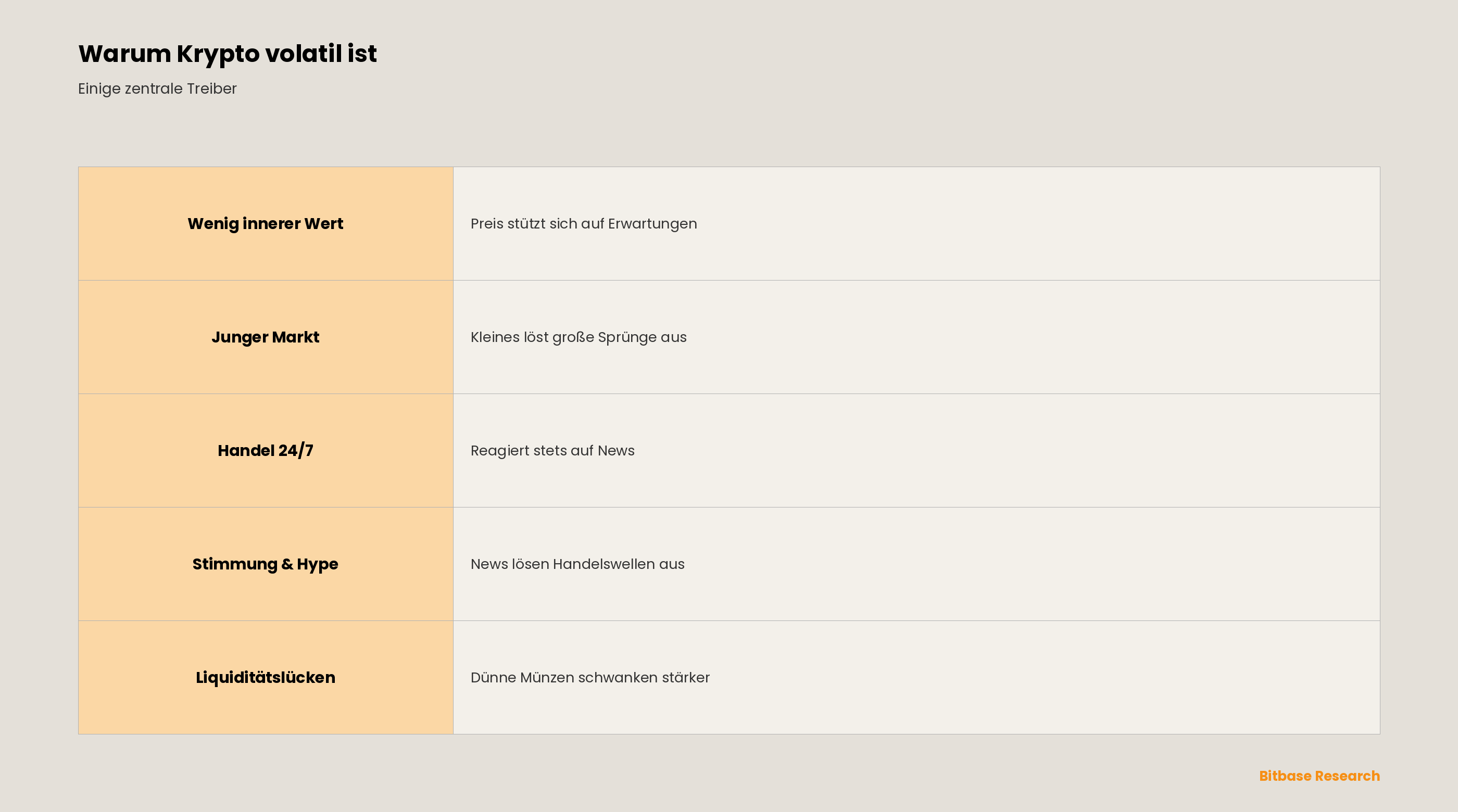Select text 'Kleines löst große Sprünge aus'

pos(579,337)
